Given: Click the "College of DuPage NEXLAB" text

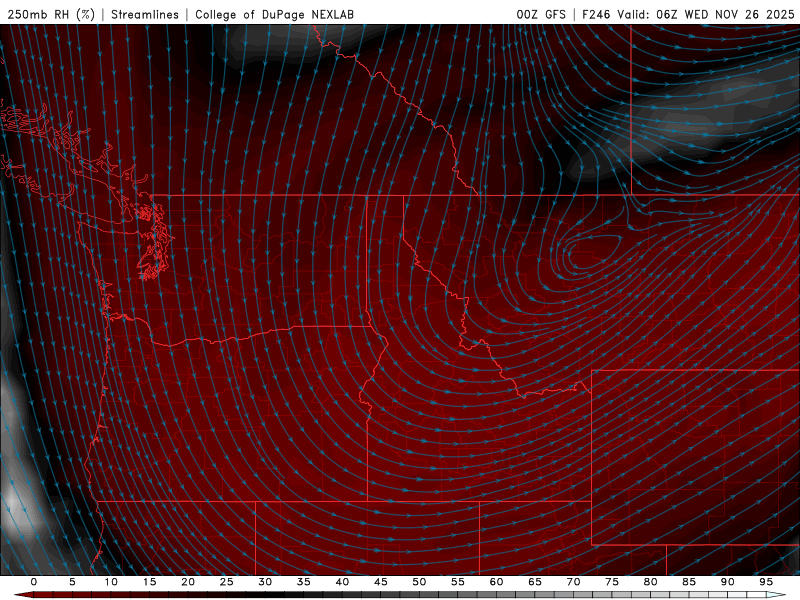Looking at the screenshot, I should pyautogui.click(x=274, y=14).
